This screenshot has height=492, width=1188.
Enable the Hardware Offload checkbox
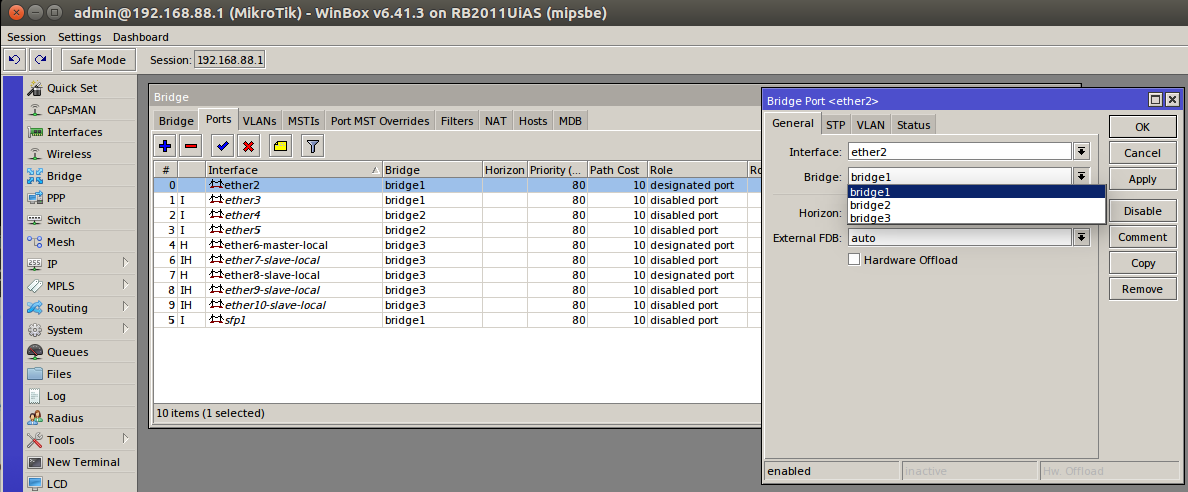tap(854, 260)
